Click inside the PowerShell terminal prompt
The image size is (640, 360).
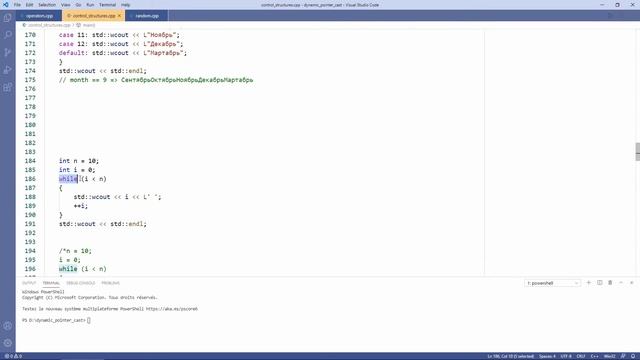click(89, 320)
